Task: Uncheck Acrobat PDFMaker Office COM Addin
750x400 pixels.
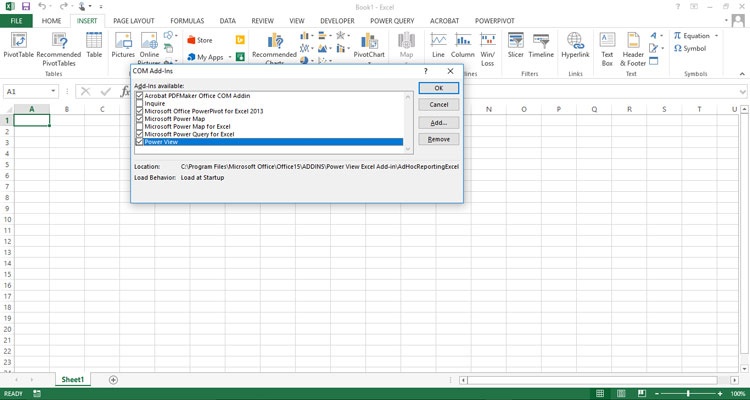Action: (140, 96)
